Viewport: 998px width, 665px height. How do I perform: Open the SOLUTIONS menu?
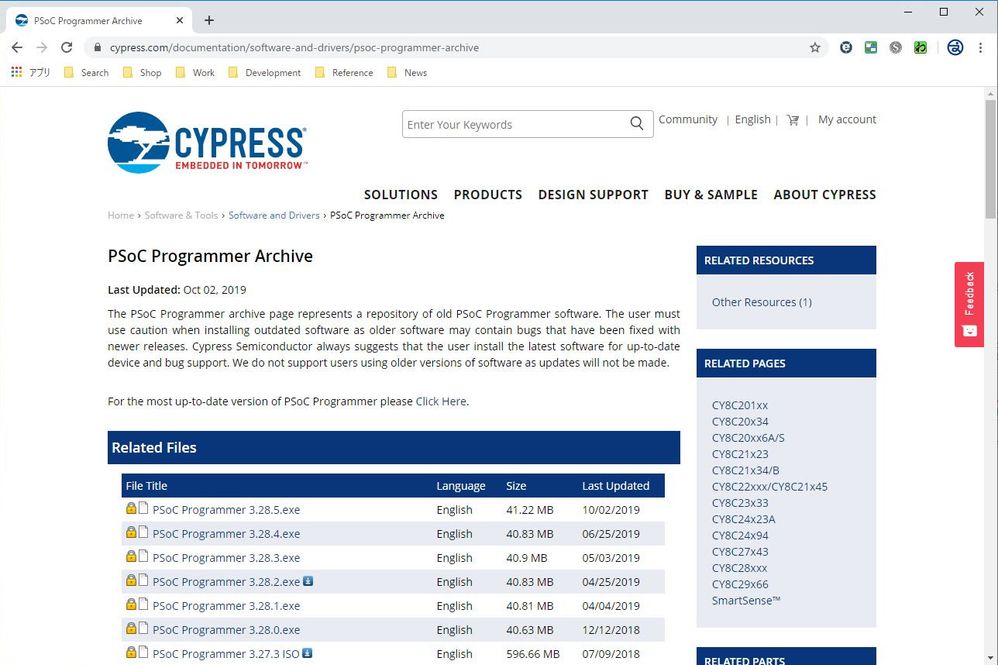coord(401,195)
